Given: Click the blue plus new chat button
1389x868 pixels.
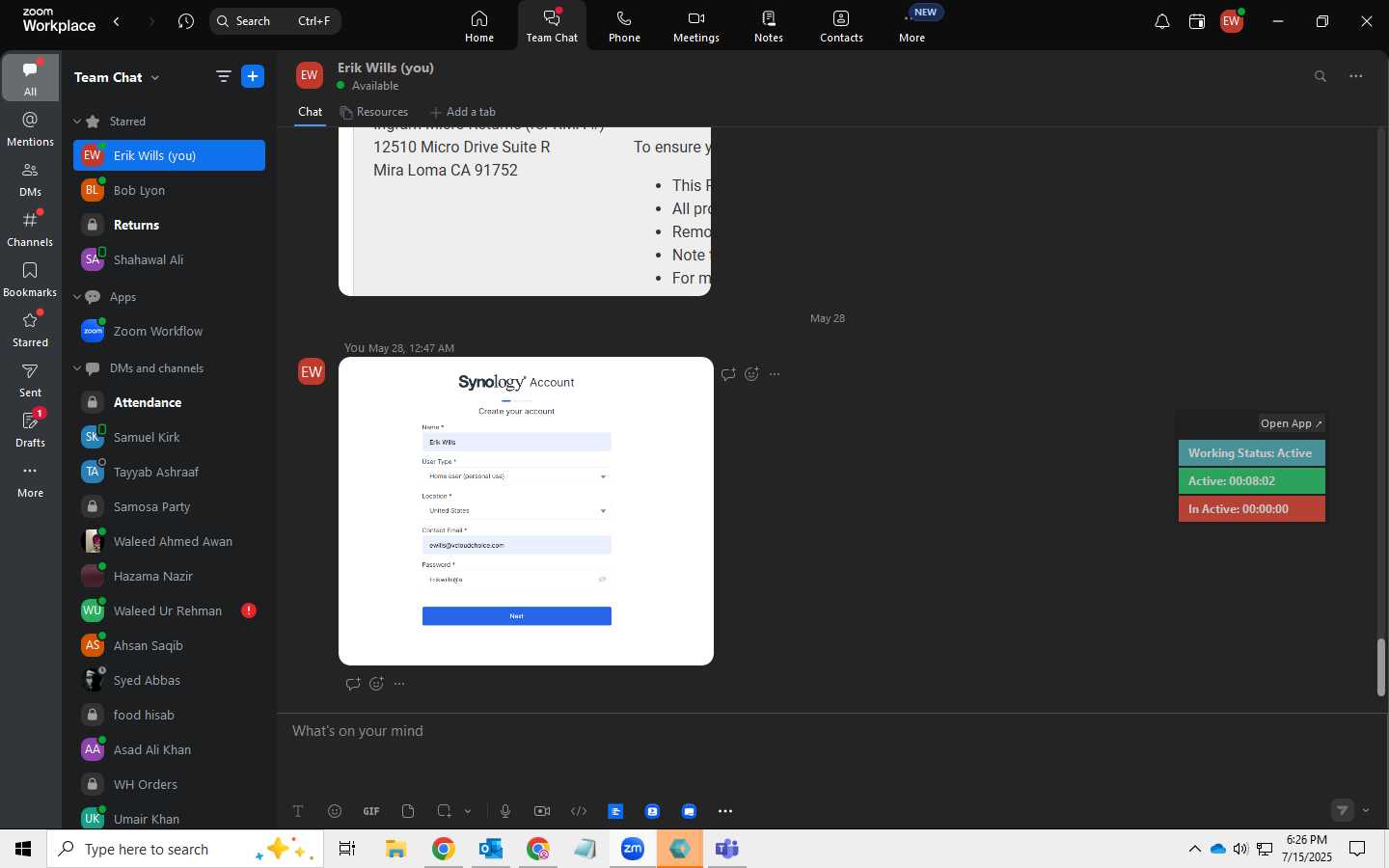Looking at the screenshot, I should point(253,77).
